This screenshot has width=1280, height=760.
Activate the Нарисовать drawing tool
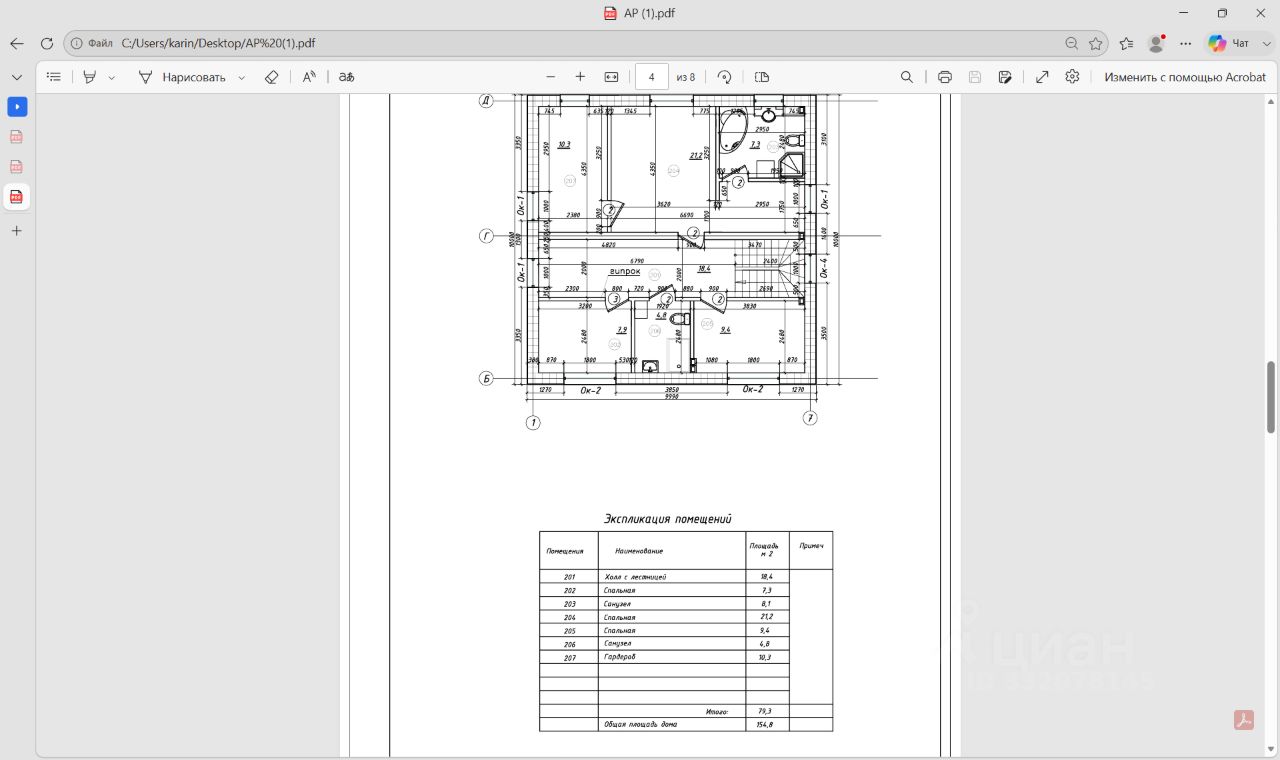(x=182, y=77)
